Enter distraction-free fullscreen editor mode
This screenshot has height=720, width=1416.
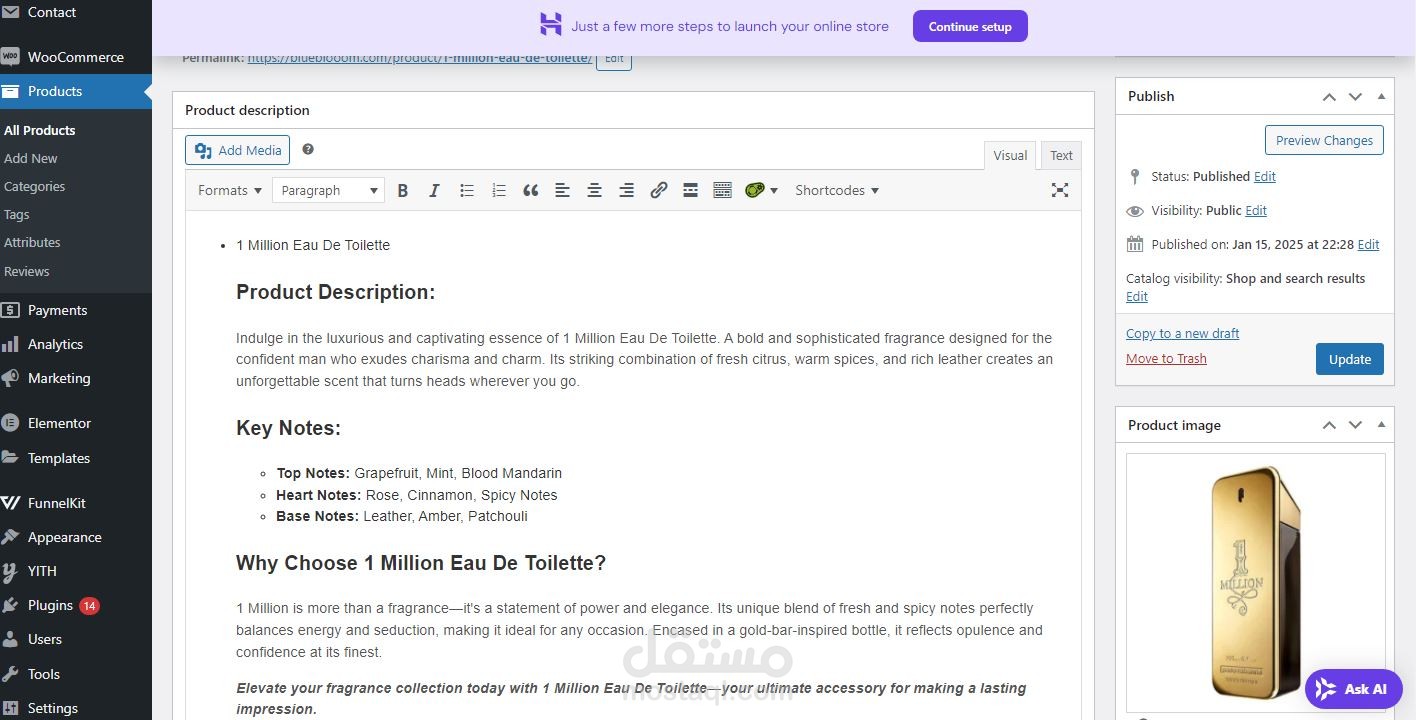(x=1060, y=190)
